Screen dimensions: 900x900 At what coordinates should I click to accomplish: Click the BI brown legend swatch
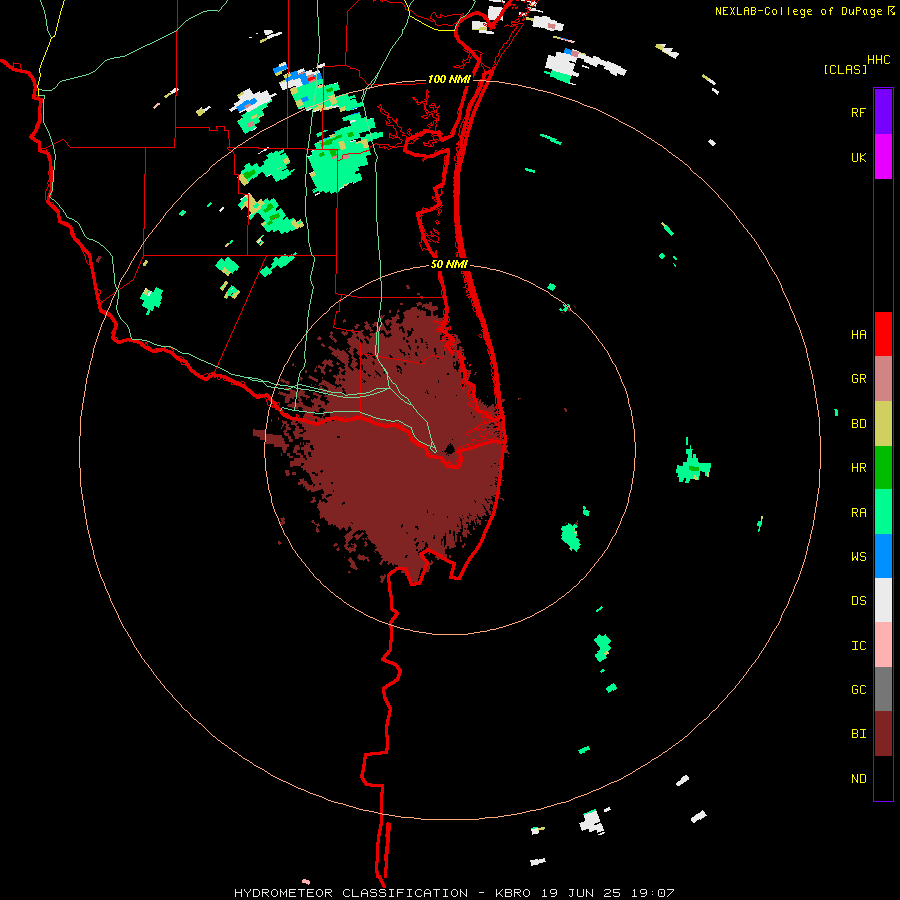(883, 734)
